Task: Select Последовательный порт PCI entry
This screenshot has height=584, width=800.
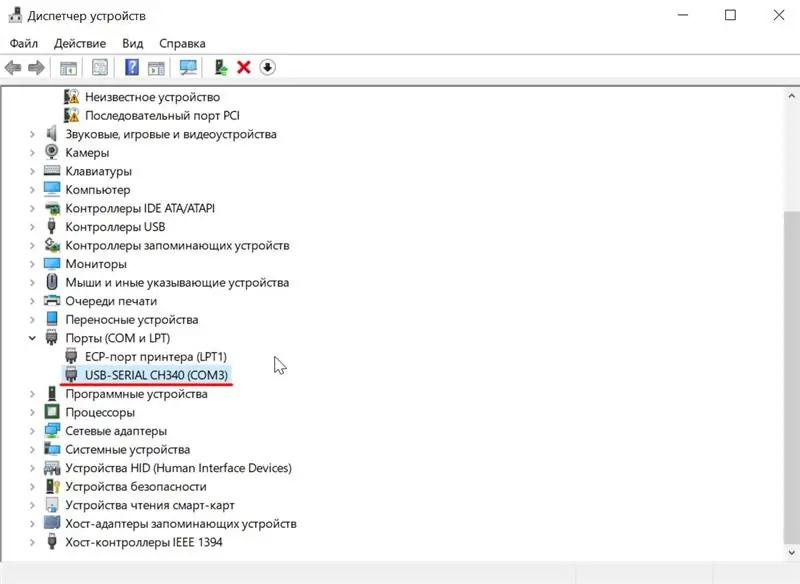Action: tap(162, 115)
